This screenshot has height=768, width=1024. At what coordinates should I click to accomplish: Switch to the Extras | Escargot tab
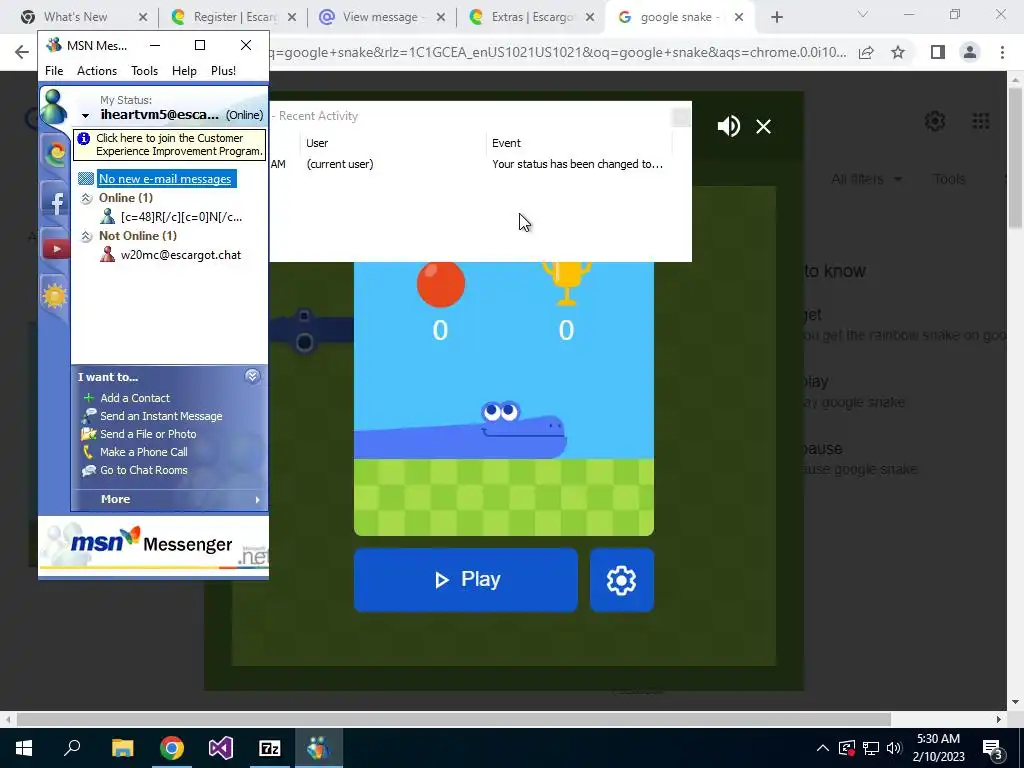click(x=532, y=17)
